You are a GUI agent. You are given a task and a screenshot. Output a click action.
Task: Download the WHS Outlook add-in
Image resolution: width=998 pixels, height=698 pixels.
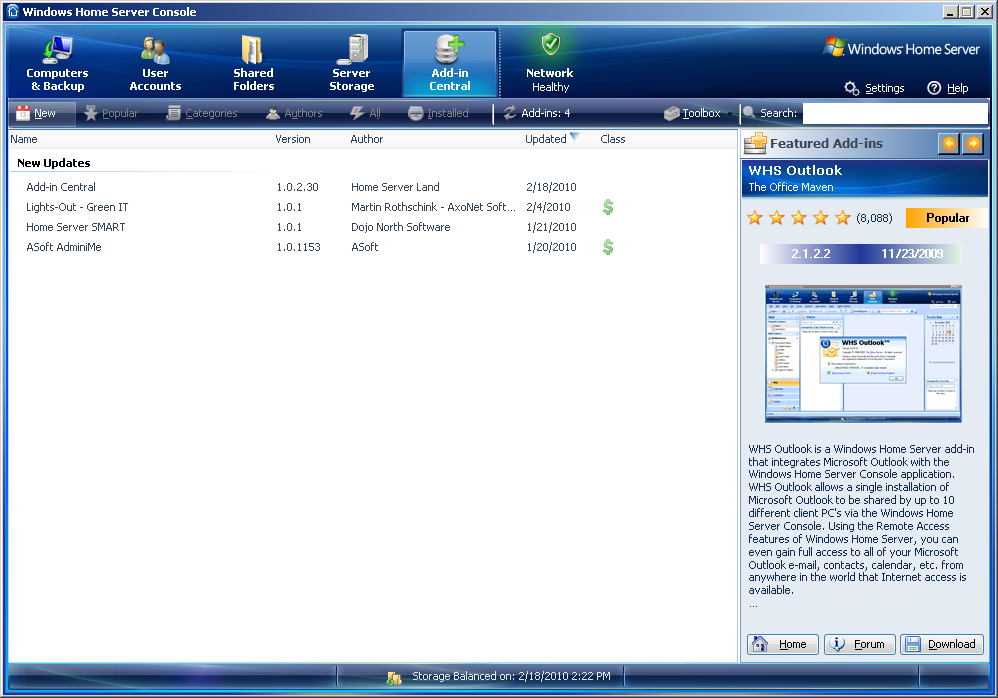pyautogui.click(x=942, y=645)
